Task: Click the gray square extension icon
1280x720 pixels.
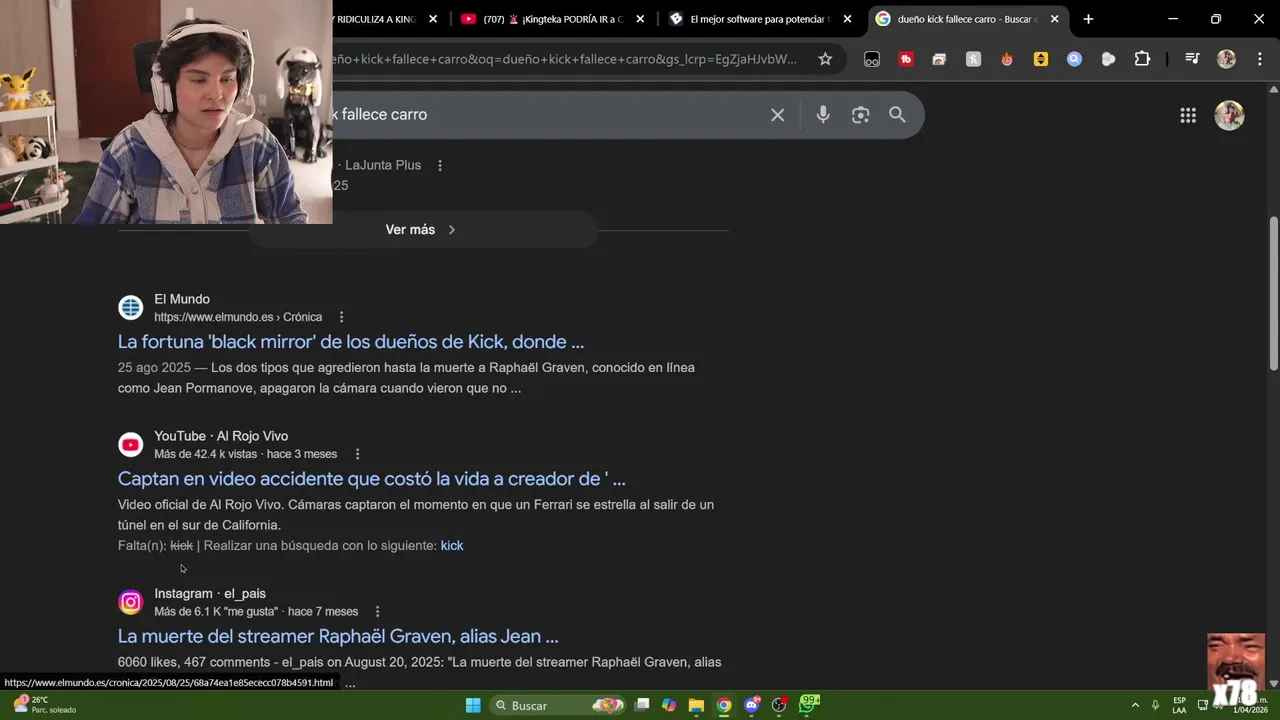Action: click(973, 59)
